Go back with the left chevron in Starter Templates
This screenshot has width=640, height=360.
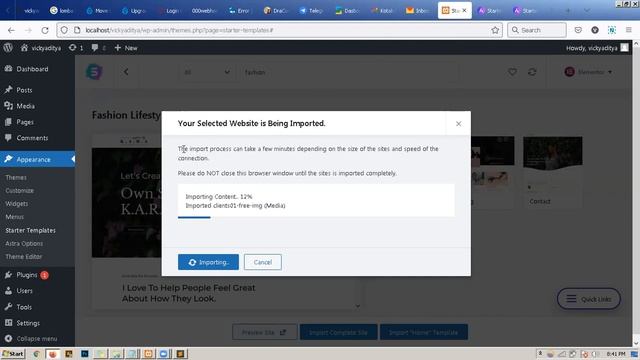pos(126,72)
